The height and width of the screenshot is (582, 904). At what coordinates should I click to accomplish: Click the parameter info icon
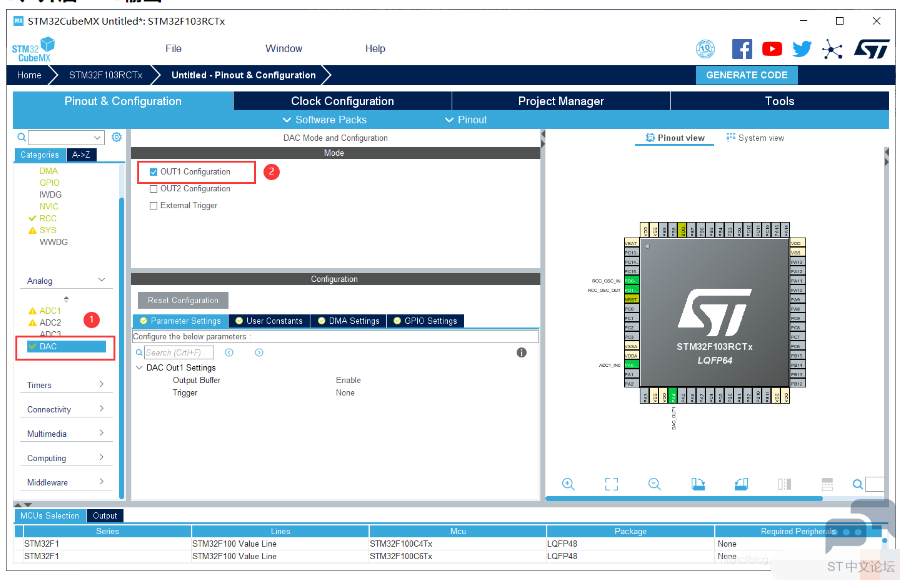tap(521, 353)
